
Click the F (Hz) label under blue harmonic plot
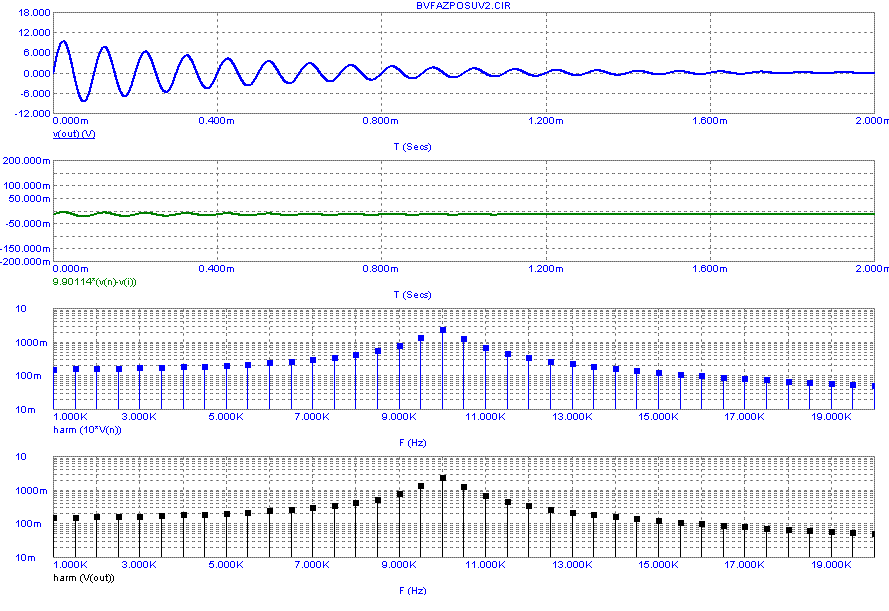[413, 443]
